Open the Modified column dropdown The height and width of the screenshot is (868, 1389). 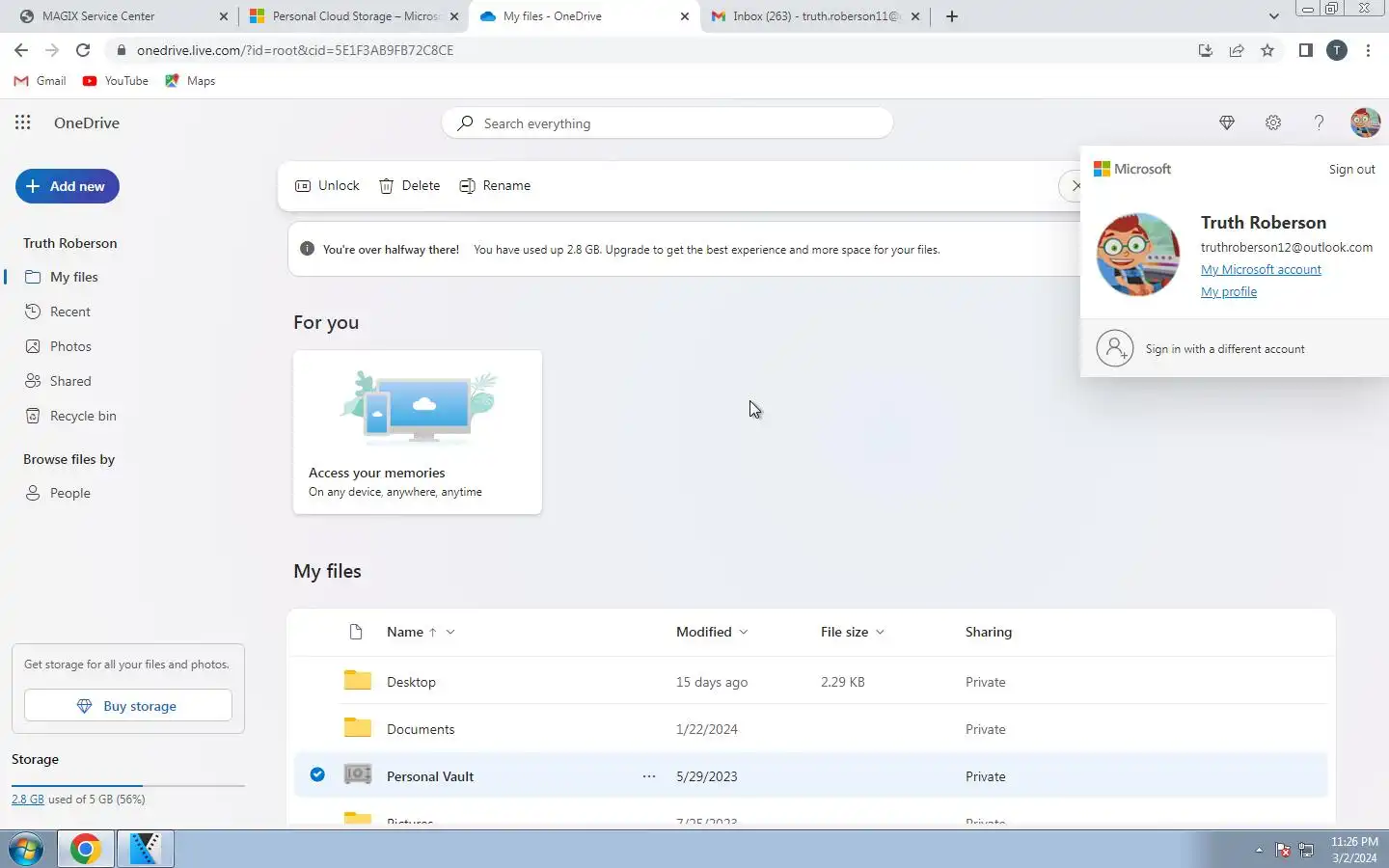click(712, 632)
